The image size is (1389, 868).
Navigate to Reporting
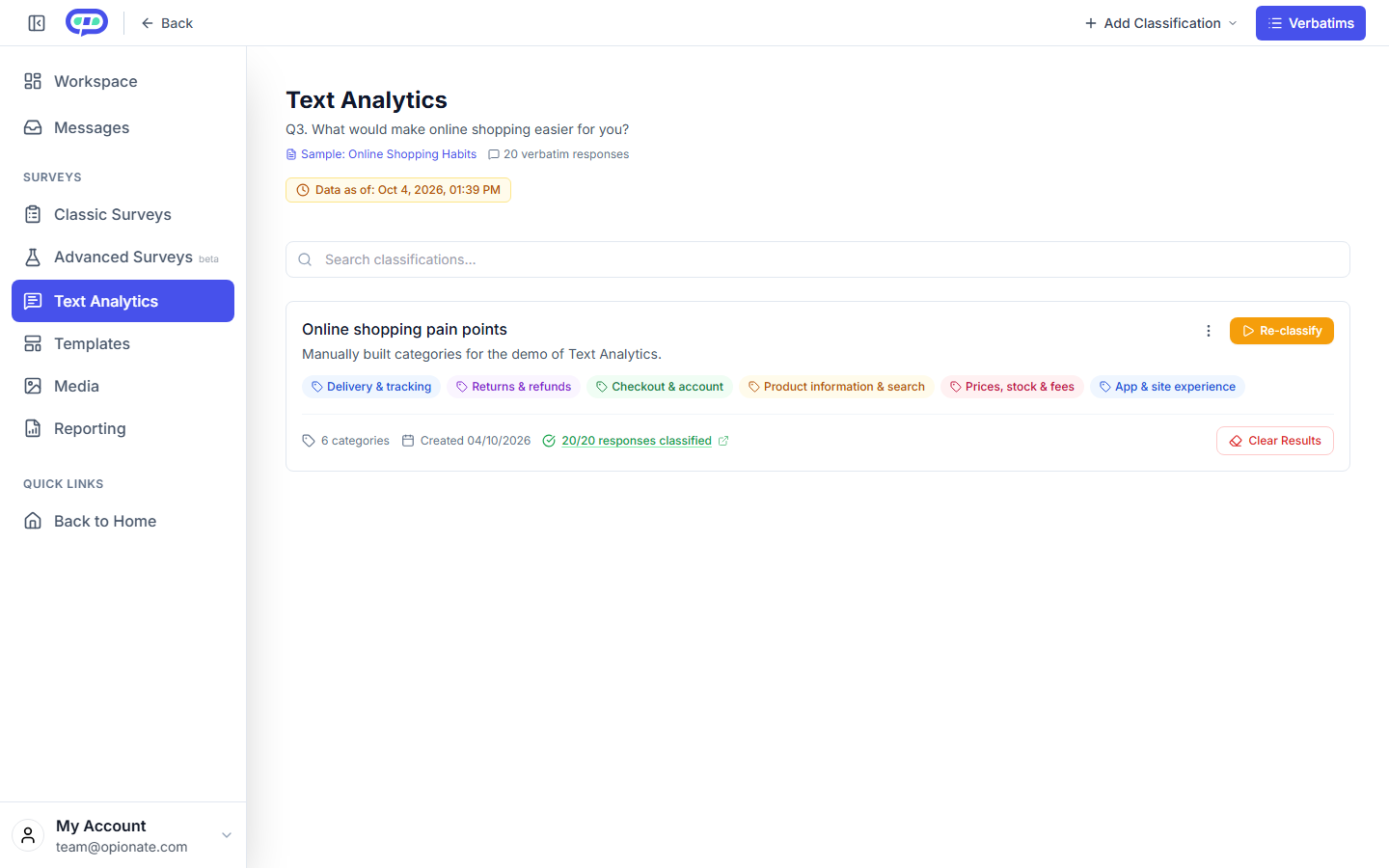pos(123,428)
